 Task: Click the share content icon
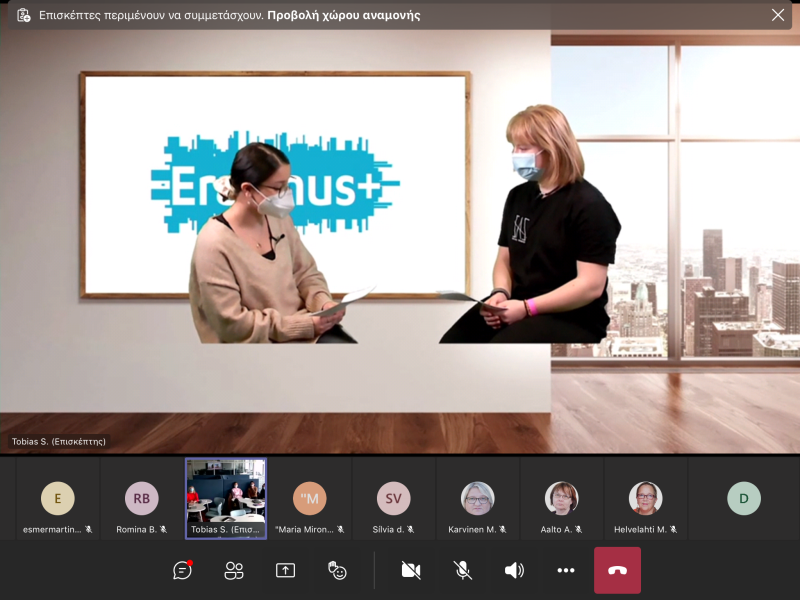click(285, 570)
